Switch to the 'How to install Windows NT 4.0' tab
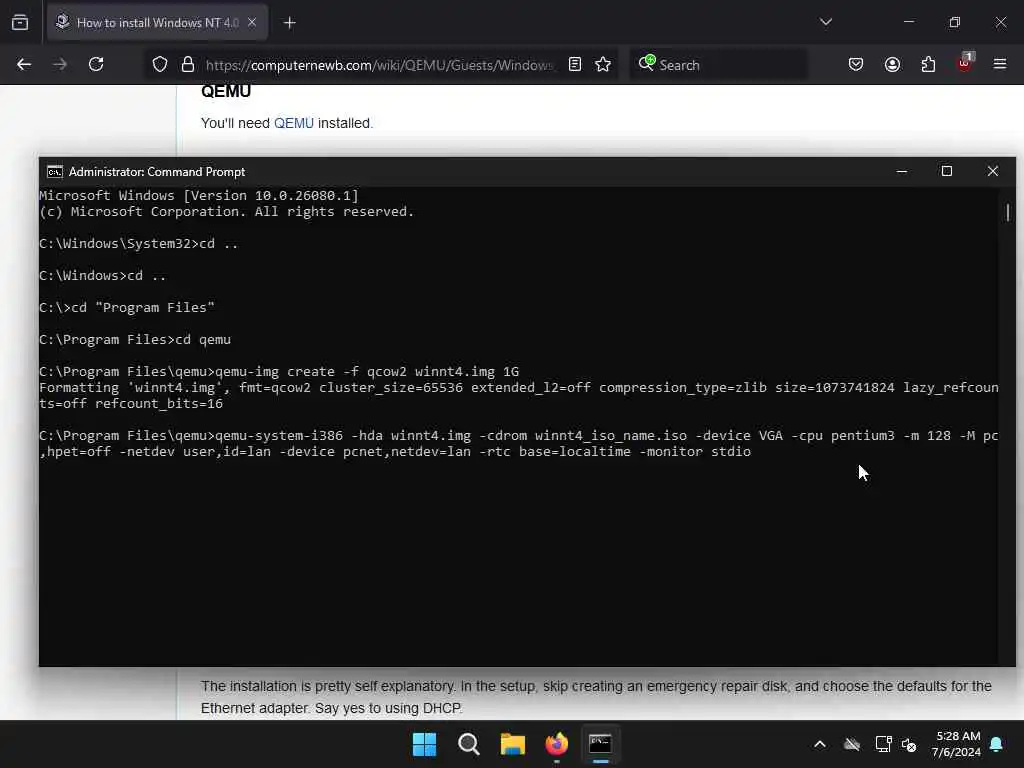This screenshot has height=768, width=1024. (x=157, y=22)
